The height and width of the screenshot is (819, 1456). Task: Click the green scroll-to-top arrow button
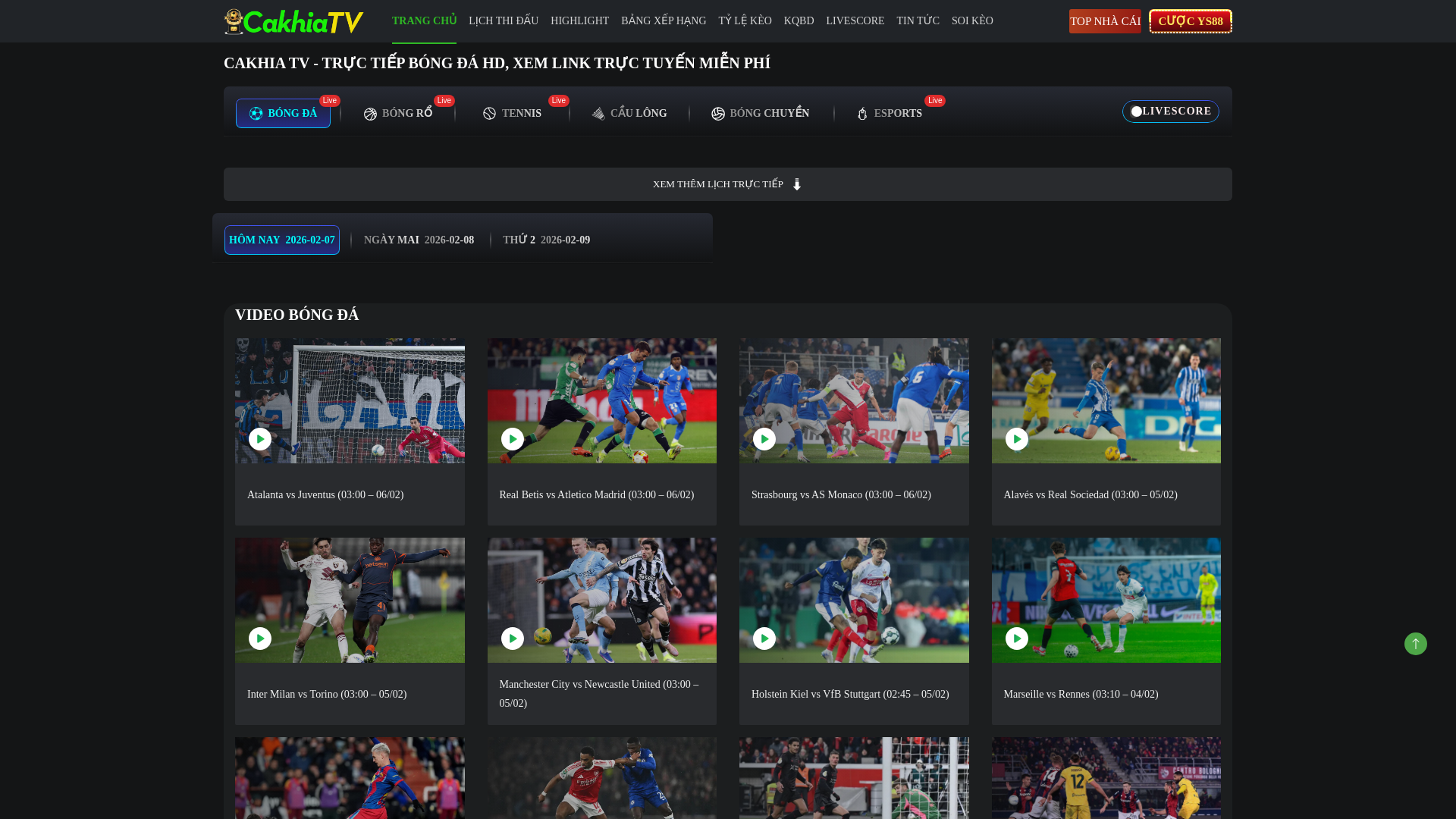pos(1416,644)
